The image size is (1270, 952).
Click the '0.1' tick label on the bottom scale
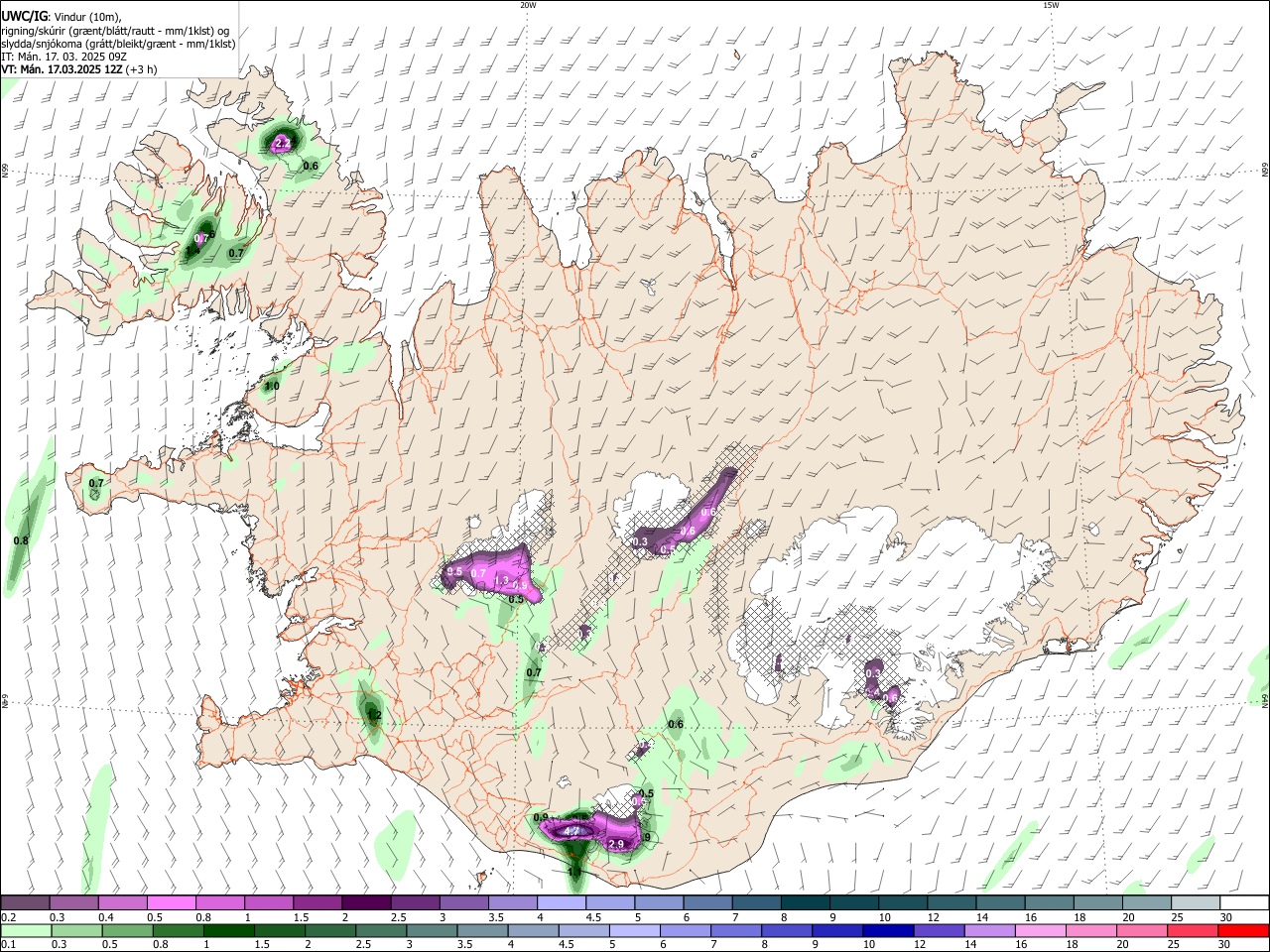pyautogui.click(x=8, y=945)
